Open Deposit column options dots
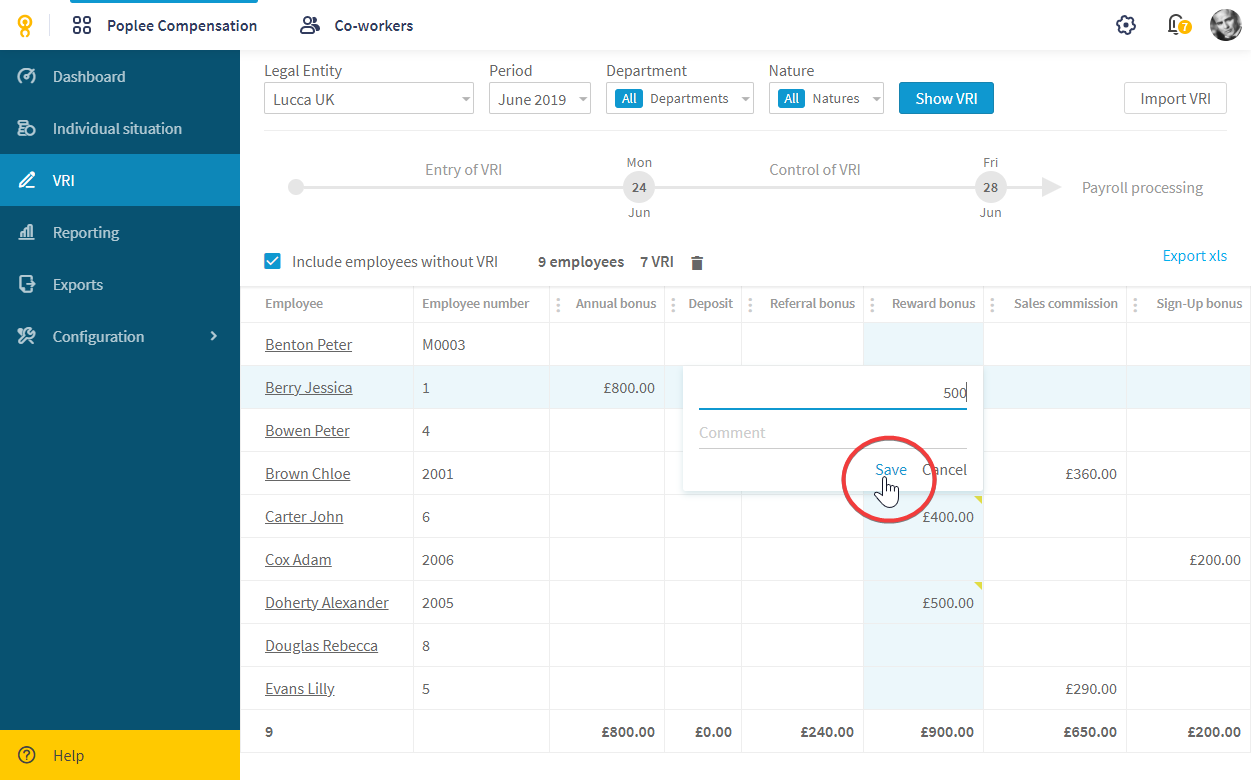This screenshot has height=780, width=1251. tap(672, 304)
